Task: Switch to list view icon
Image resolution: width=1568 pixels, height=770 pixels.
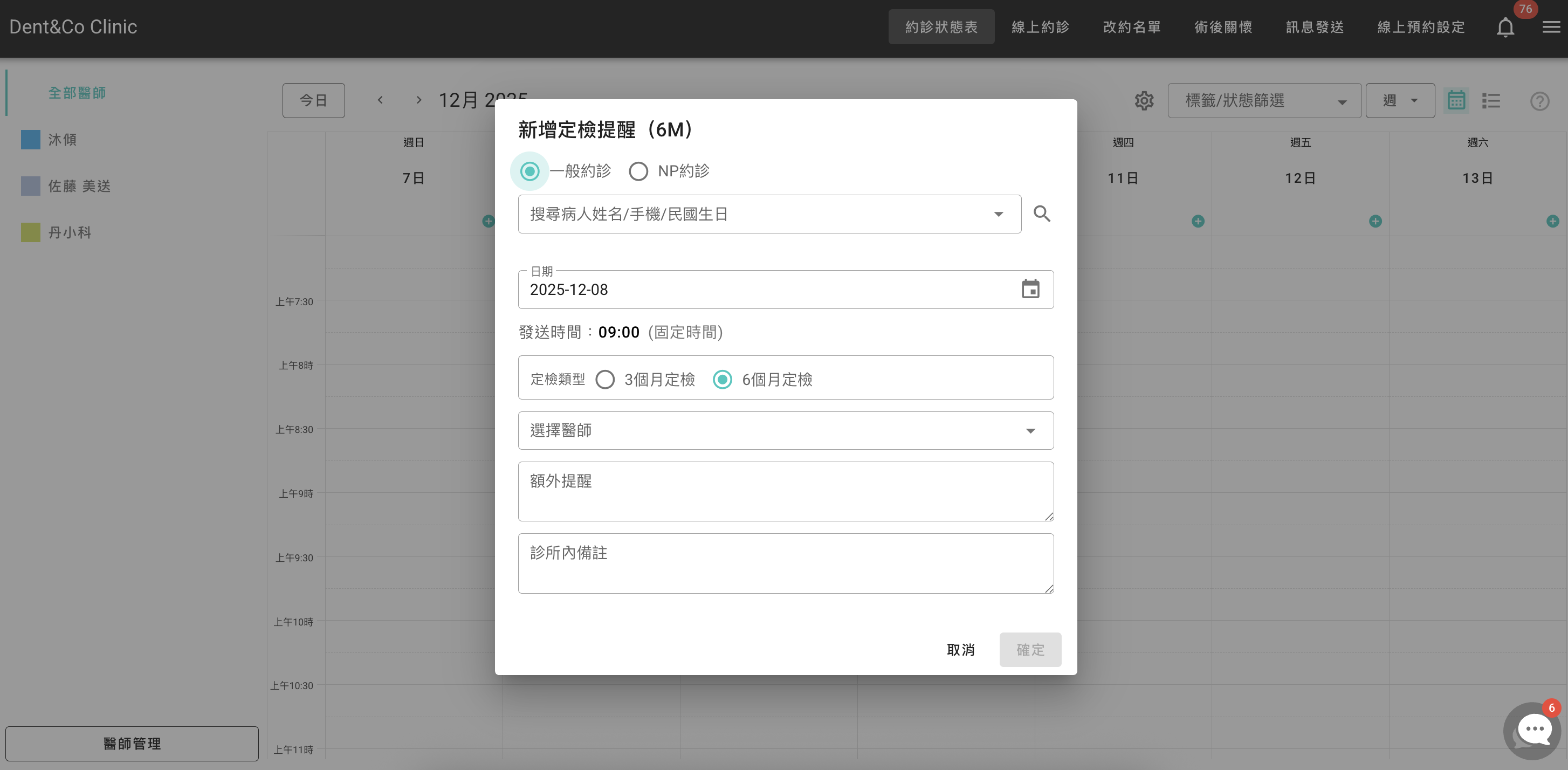Action: coord(1491,100)
